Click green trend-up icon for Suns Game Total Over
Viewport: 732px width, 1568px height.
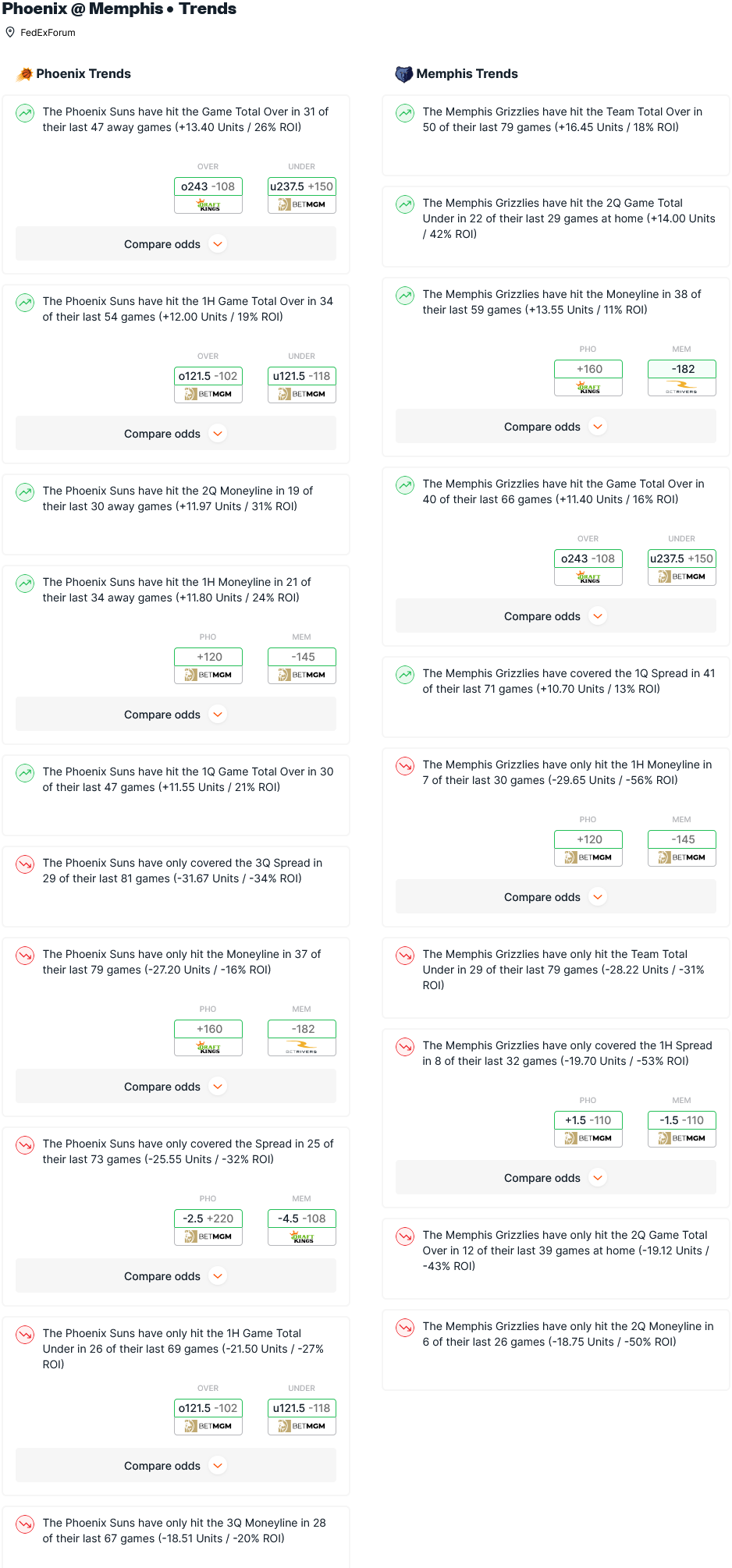[x=25, y=113]
